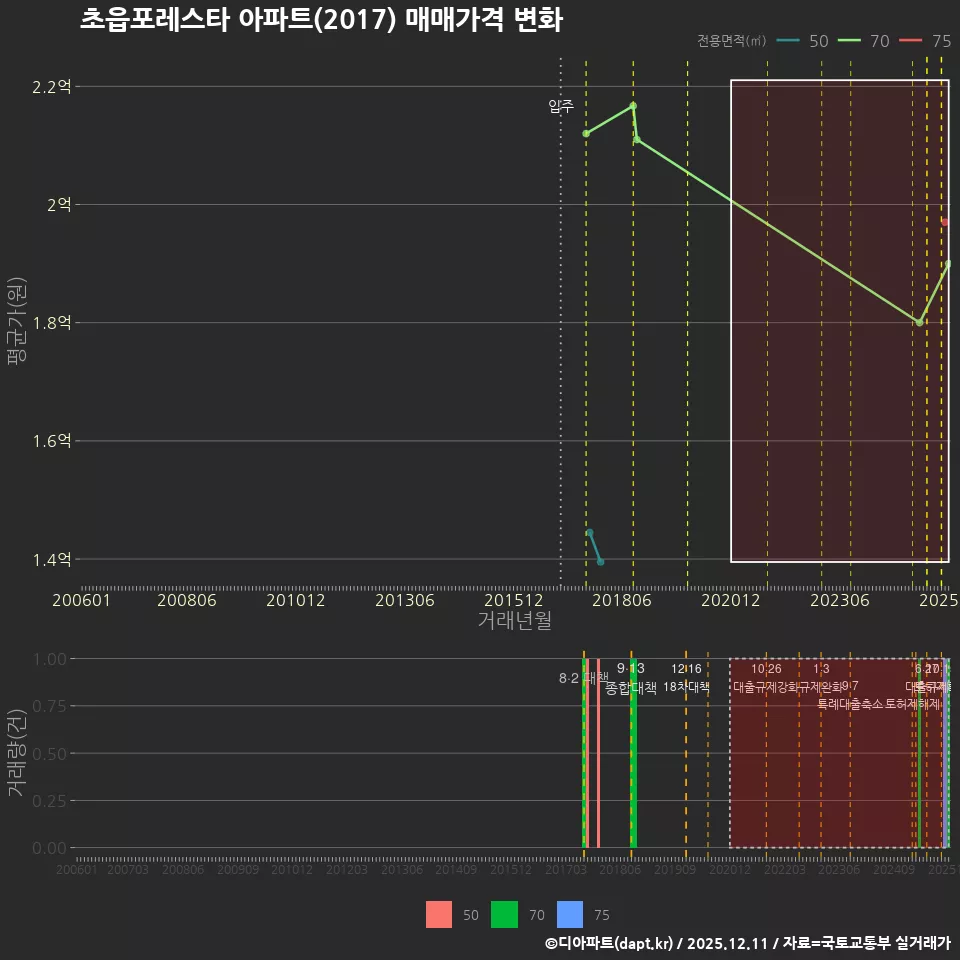Click the red 50 color swatch below the chart

click(441, 913)
